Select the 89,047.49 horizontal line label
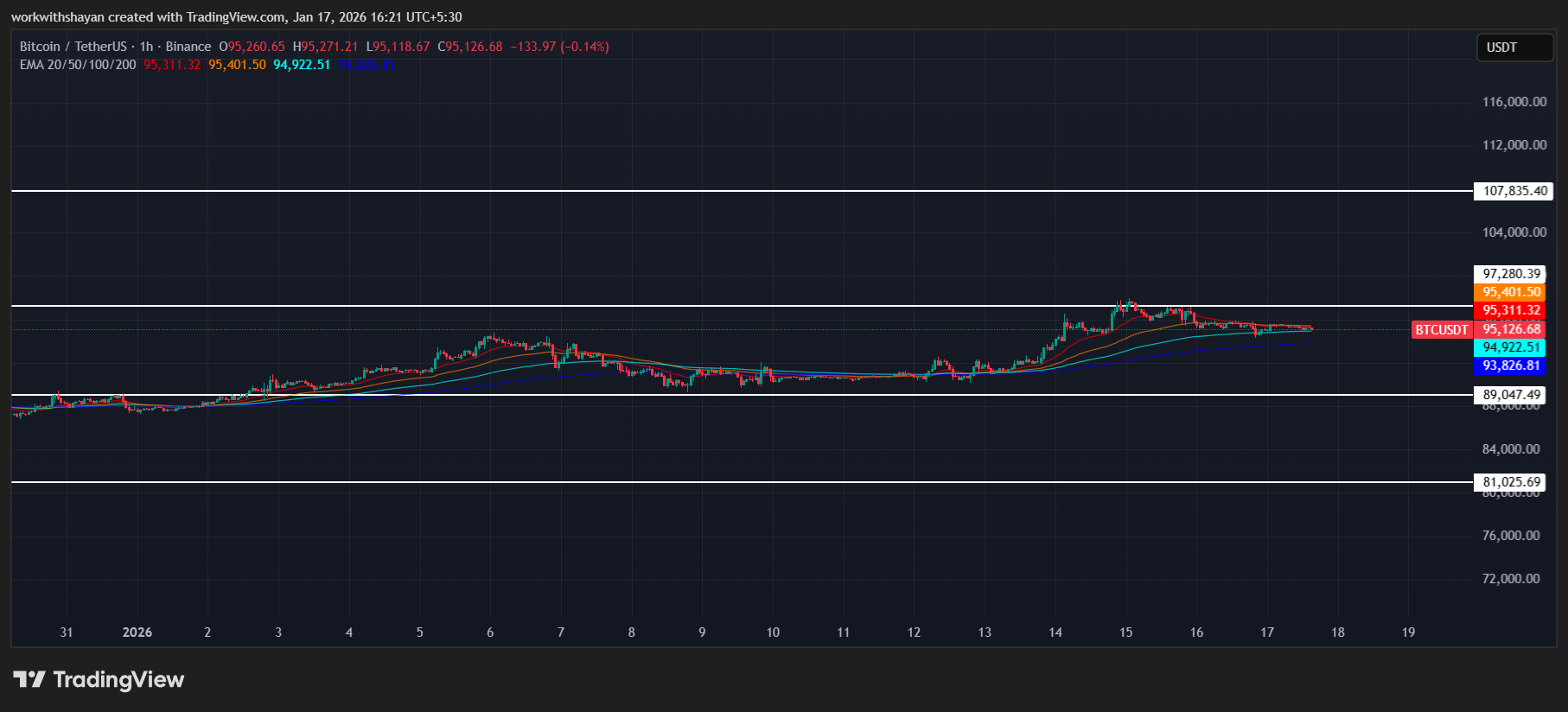This screenshot has height=712, width=1568. [1511, 395]
